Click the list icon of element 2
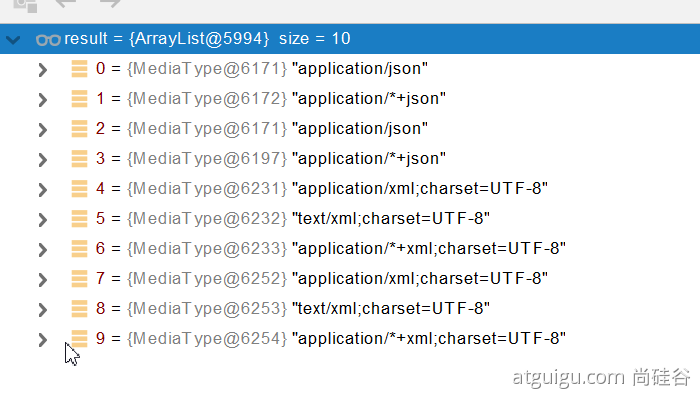This screenshot has width=700, height=398. (79, 129)
